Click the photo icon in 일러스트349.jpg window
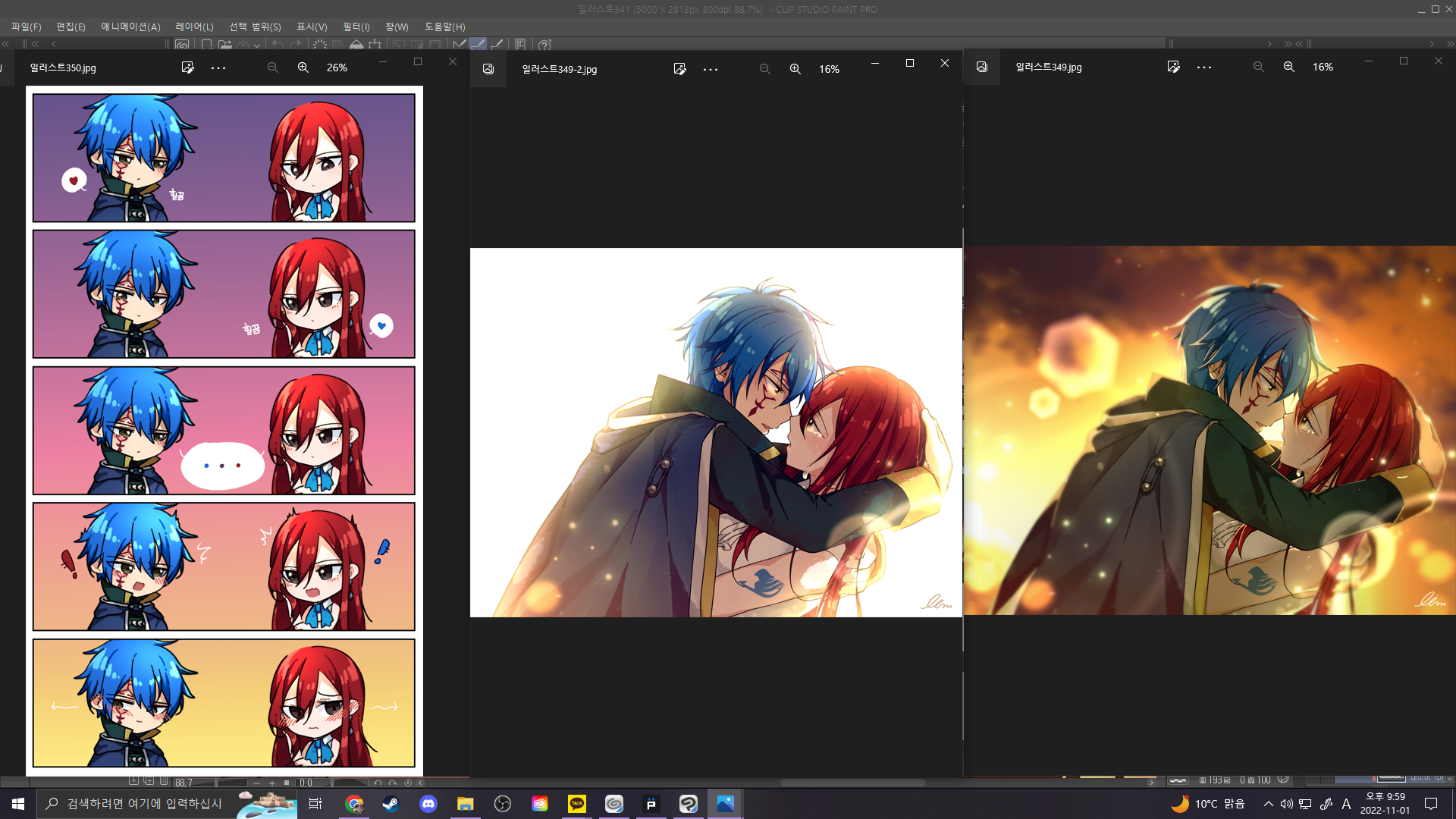 982,67
